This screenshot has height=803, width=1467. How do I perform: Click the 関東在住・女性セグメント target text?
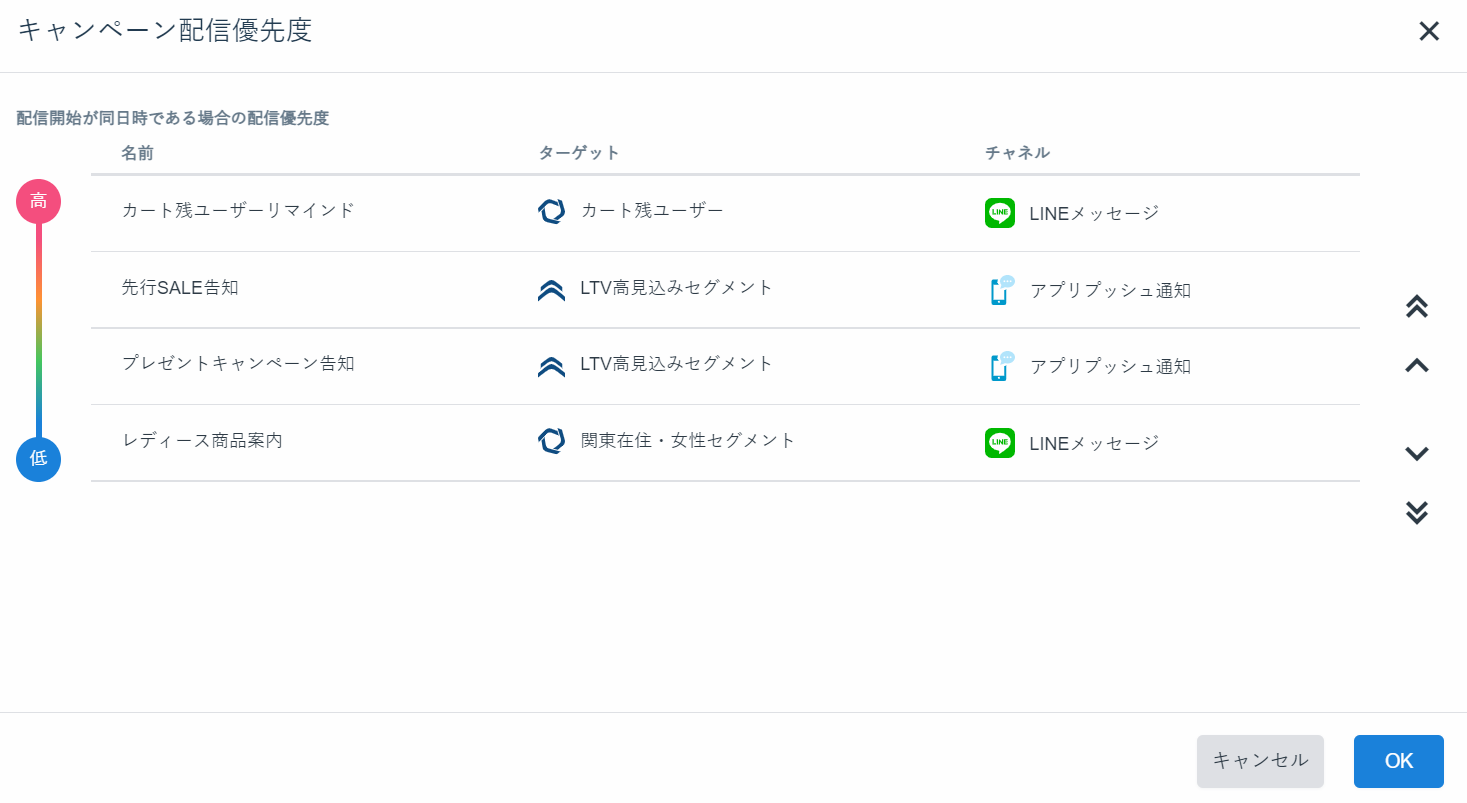click(x=688, y=441)
